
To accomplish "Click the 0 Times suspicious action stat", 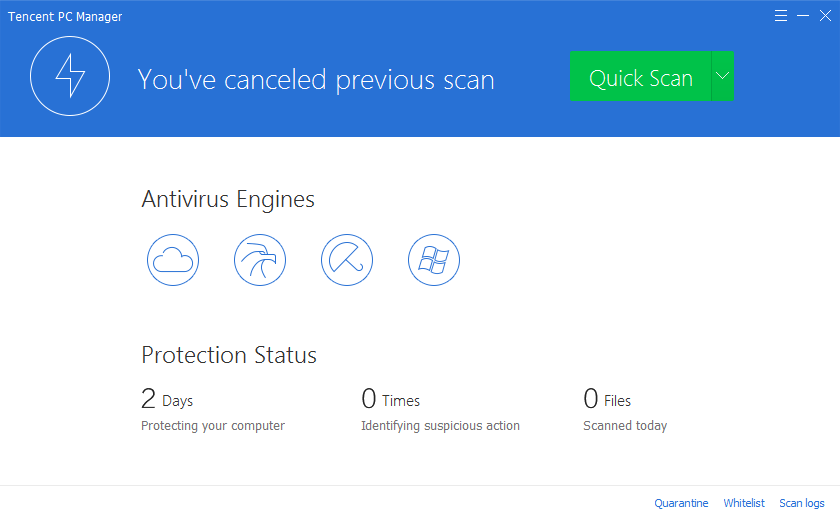I will point(390,400).
